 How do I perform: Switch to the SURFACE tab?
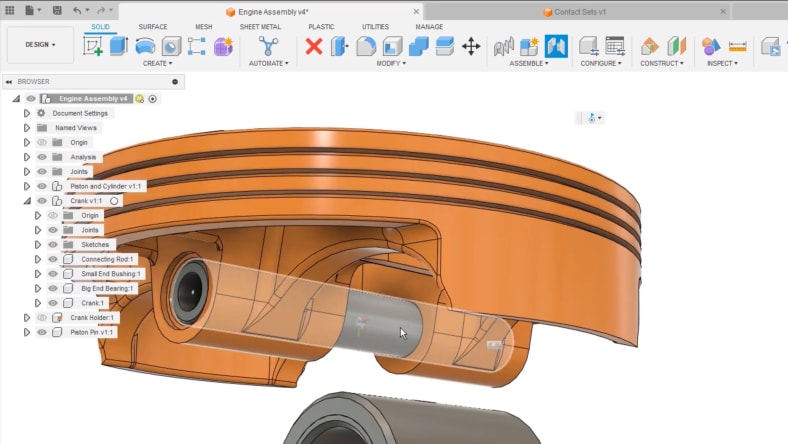click(153, 27)
